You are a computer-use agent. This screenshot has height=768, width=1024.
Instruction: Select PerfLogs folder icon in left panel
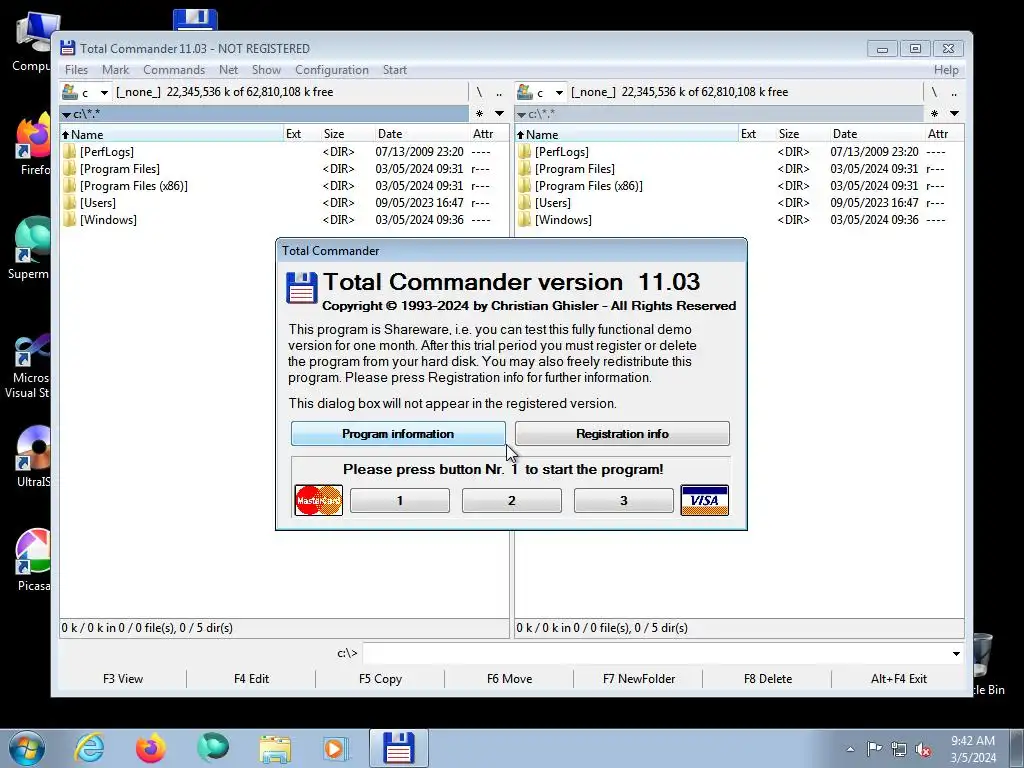(x=69, y=152)
